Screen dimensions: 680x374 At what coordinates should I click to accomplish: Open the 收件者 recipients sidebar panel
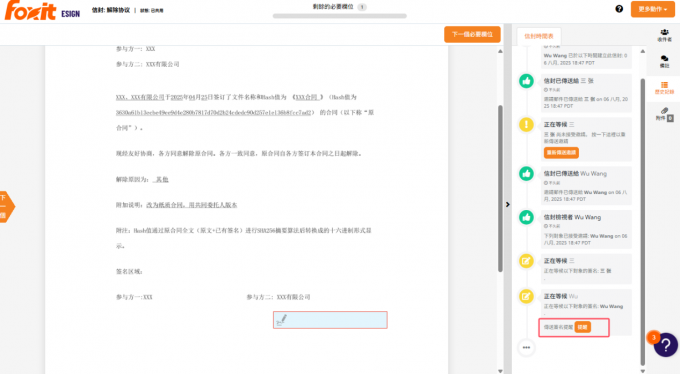(664, 35)
